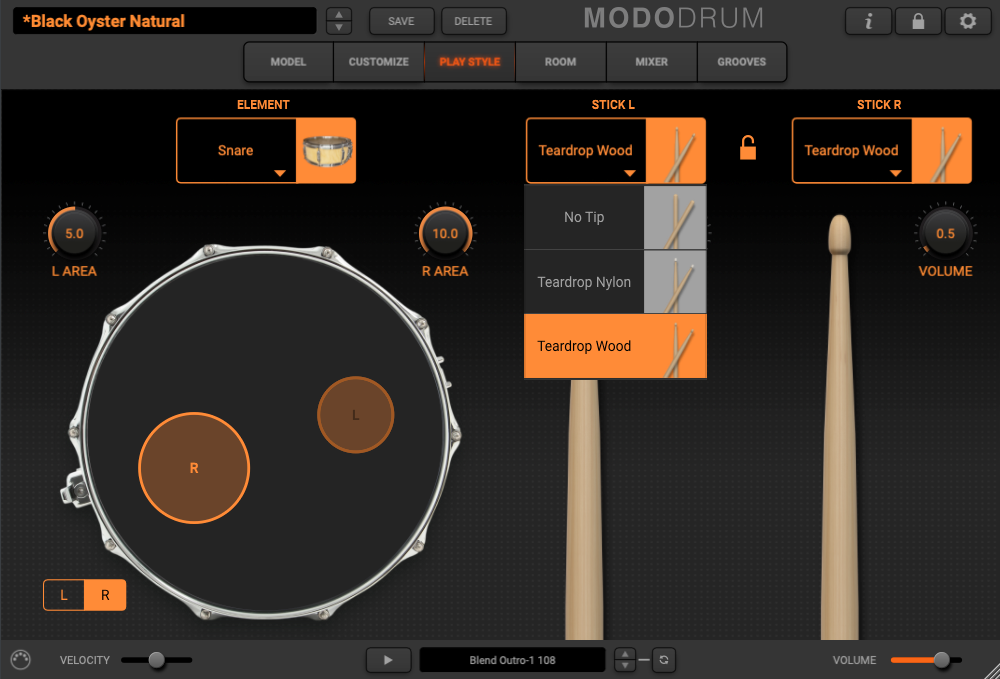Click the loop groove refresh icon
1000x679 pixels.
pos(664,660)
